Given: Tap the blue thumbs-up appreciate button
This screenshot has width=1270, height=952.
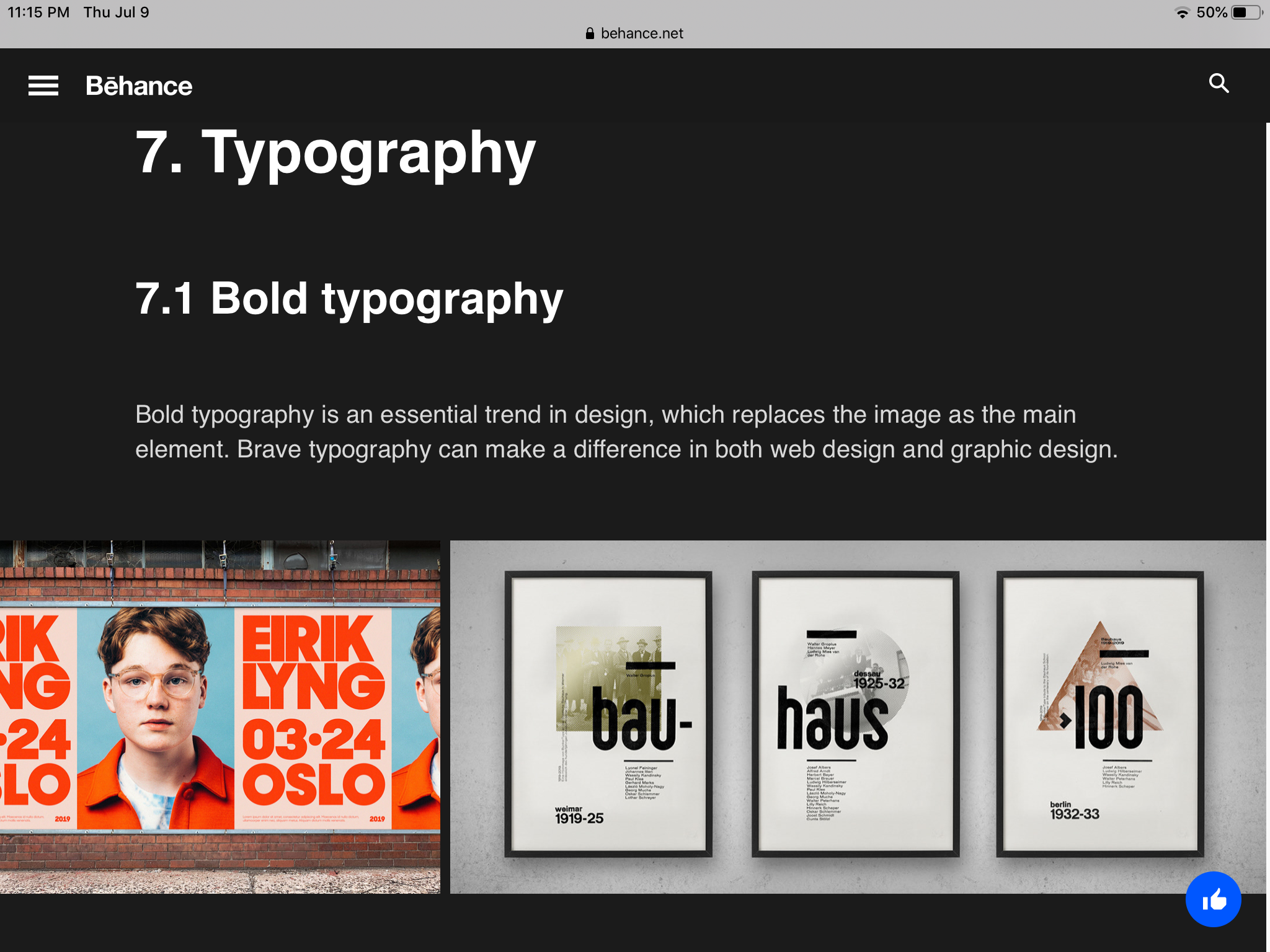Looking at the screenshot, I should [x=1213, y=899].
